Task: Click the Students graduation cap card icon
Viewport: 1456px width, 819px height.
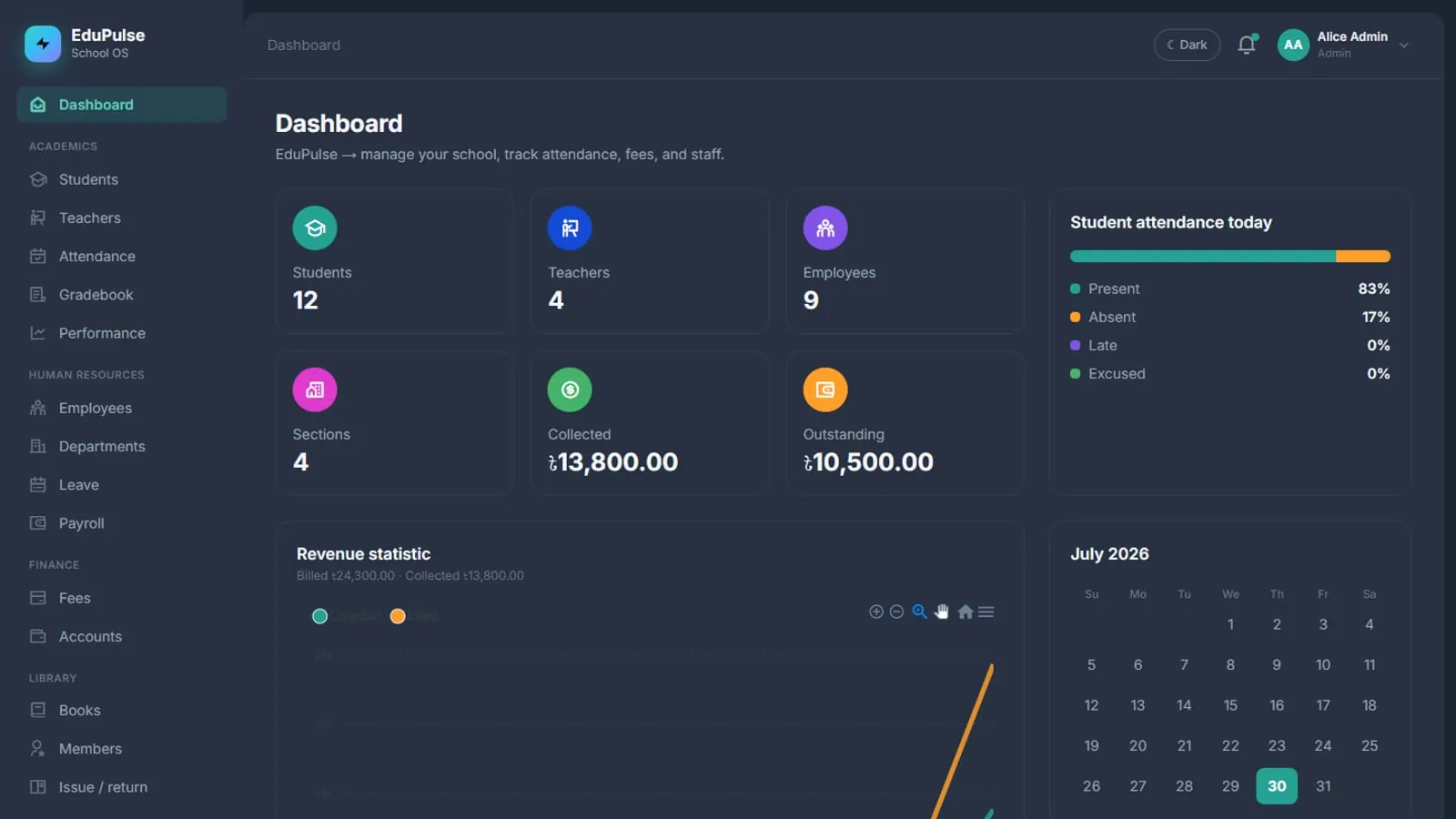Action: click(x=315, y=227)
